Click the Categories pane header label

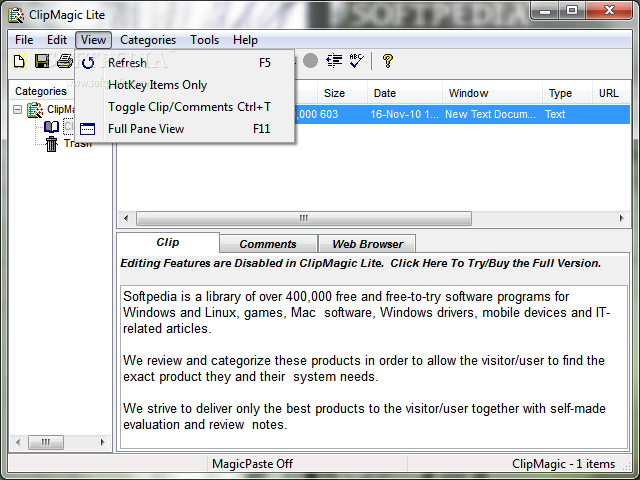coord(41,91)
